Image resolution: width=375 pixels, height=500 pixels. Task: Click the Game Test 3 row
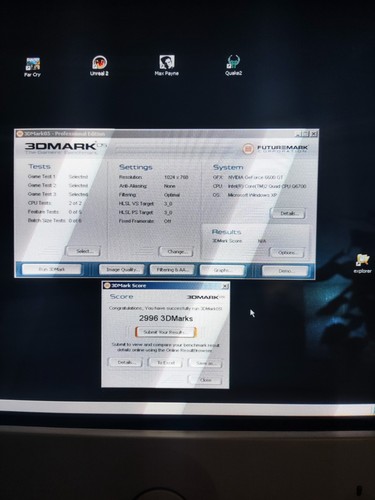[58, 194]
